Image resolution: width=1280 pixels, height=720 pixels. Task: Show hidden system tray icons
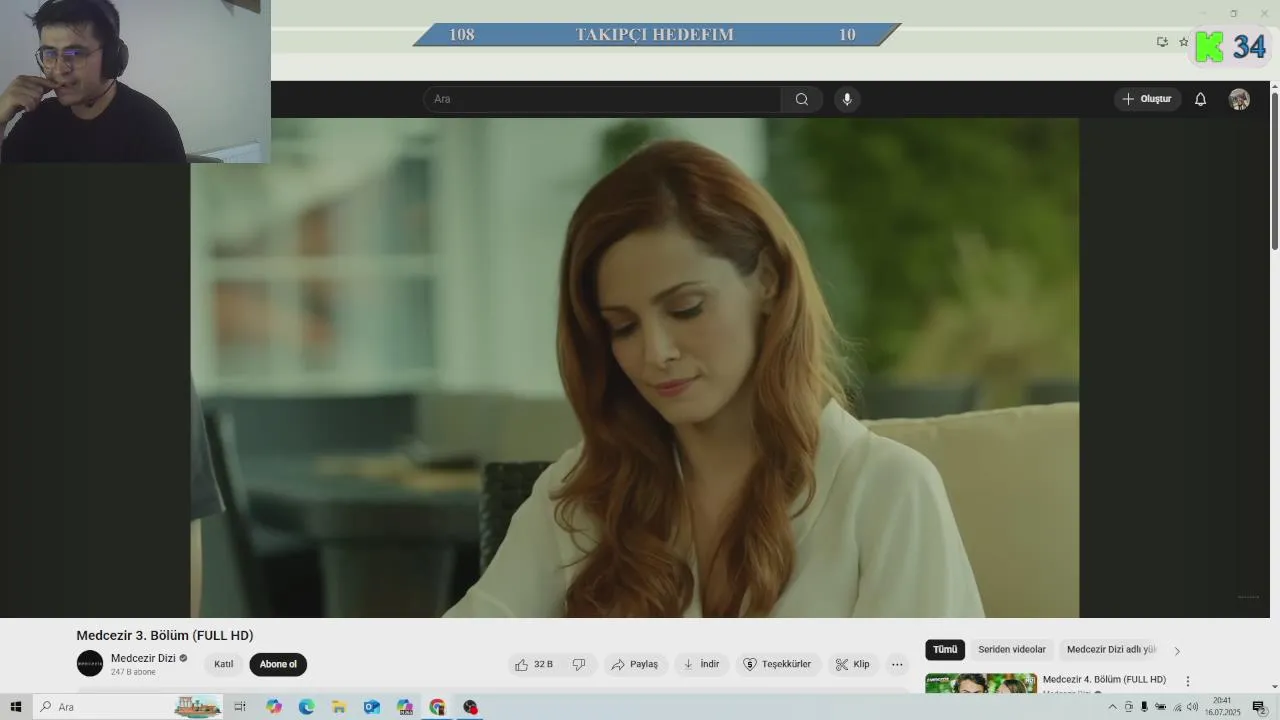pyautogui.click(x=1112, y=707)
